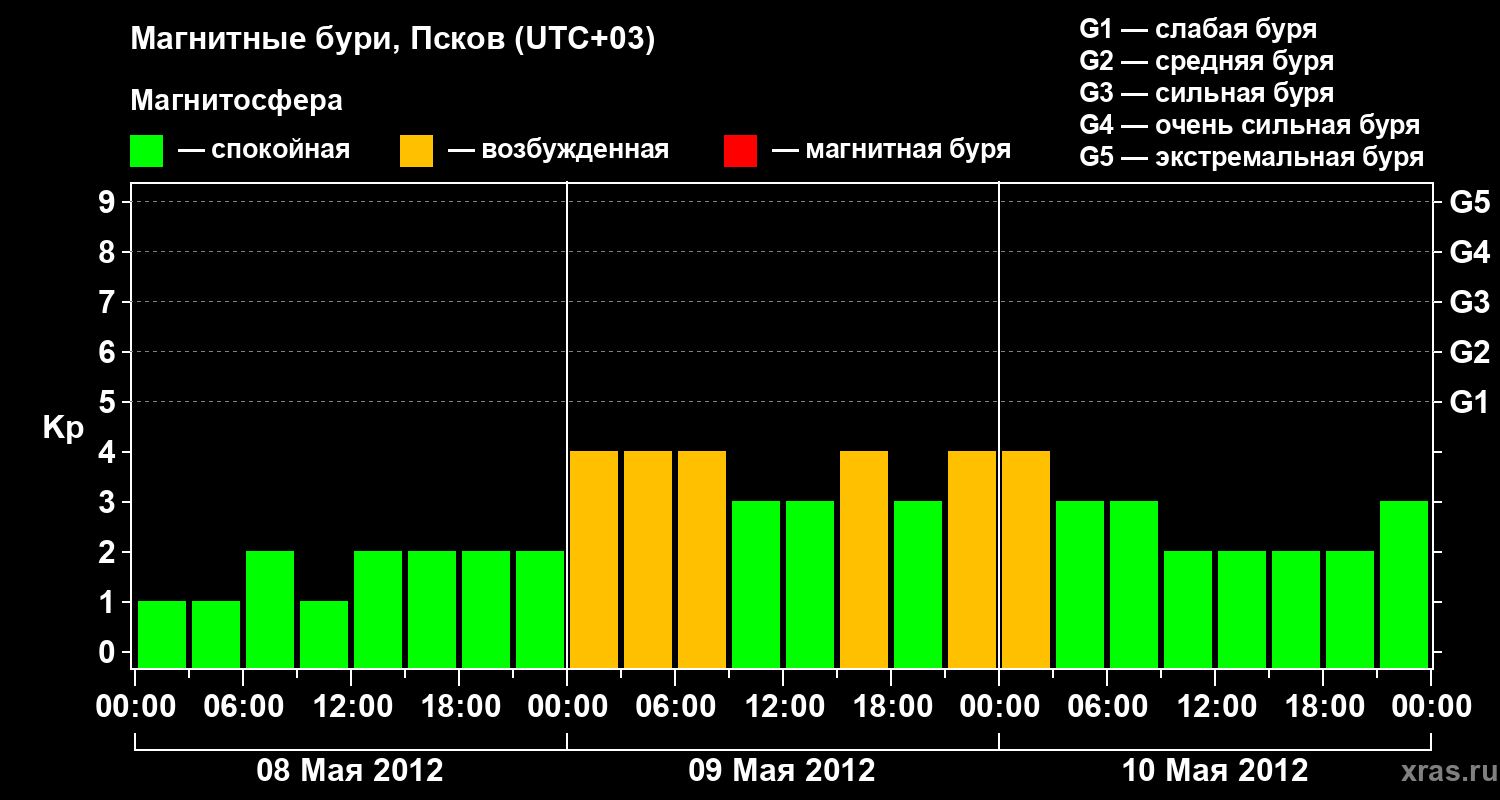Click the '— магнитная буря' legend label

click(x=892, y=150)
